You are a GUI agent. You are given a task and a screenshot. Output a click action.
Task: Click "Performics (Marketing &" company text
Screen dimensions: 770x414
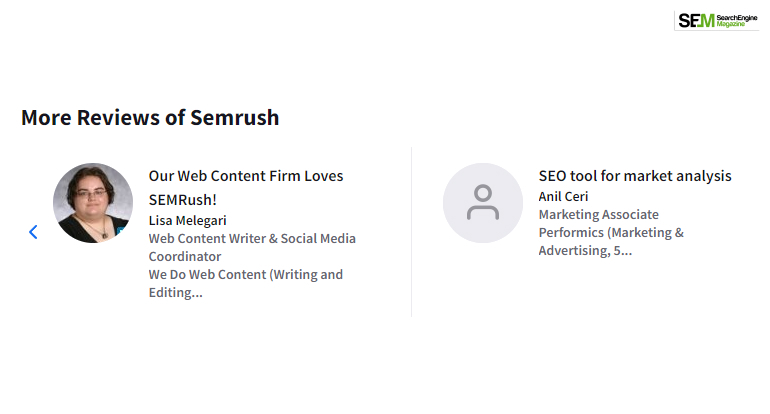pyautogui.click(x=611, y=232)
